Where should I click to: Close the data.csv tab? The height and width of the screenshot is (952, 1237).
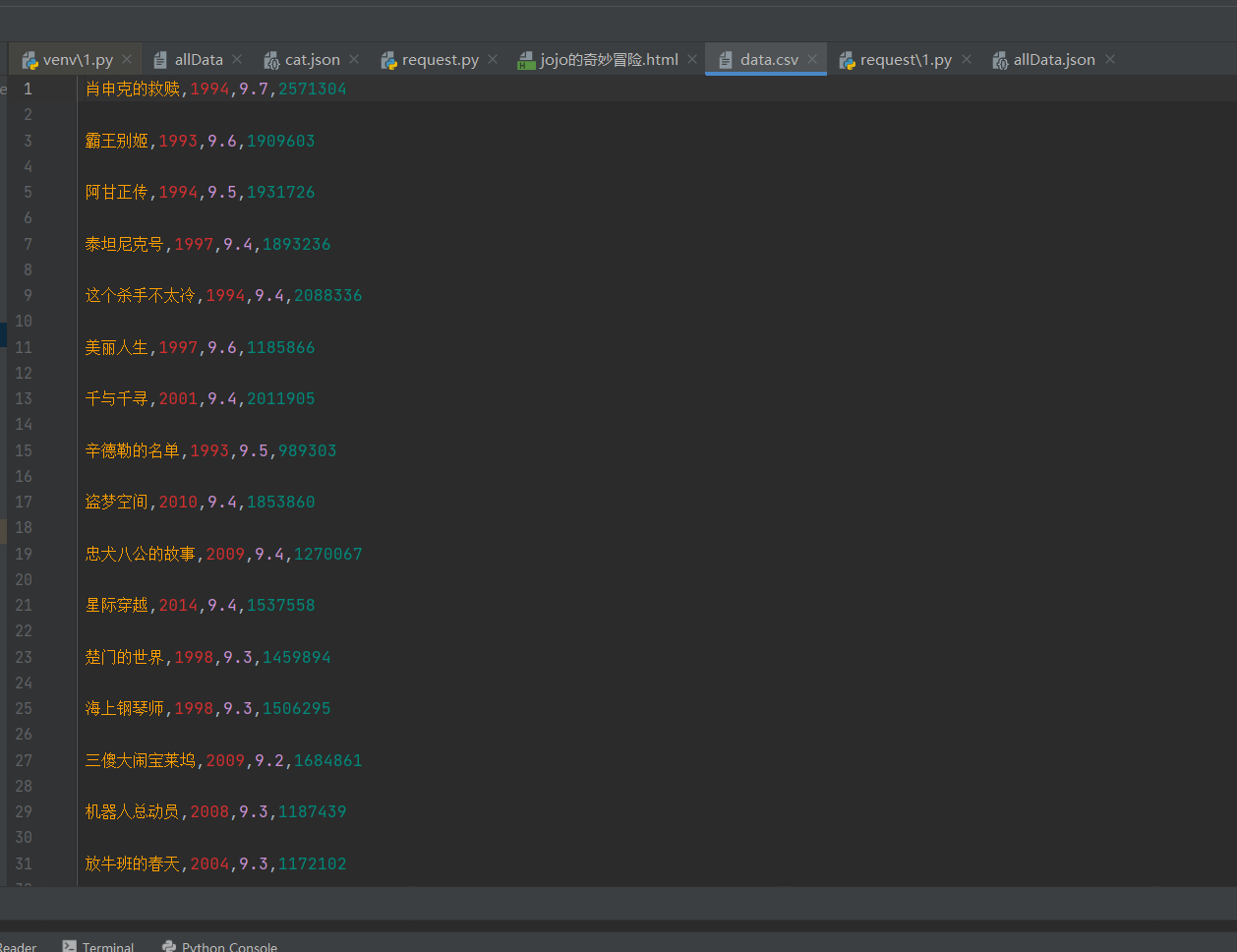click(812, 59)
